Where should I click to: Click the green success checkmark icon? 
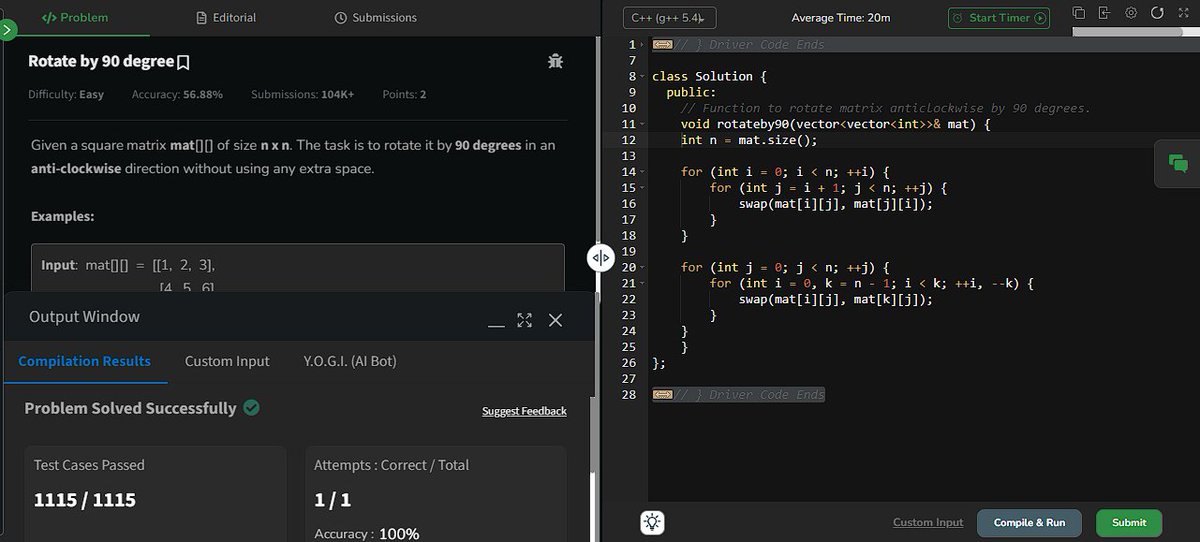tap(252, 408)
